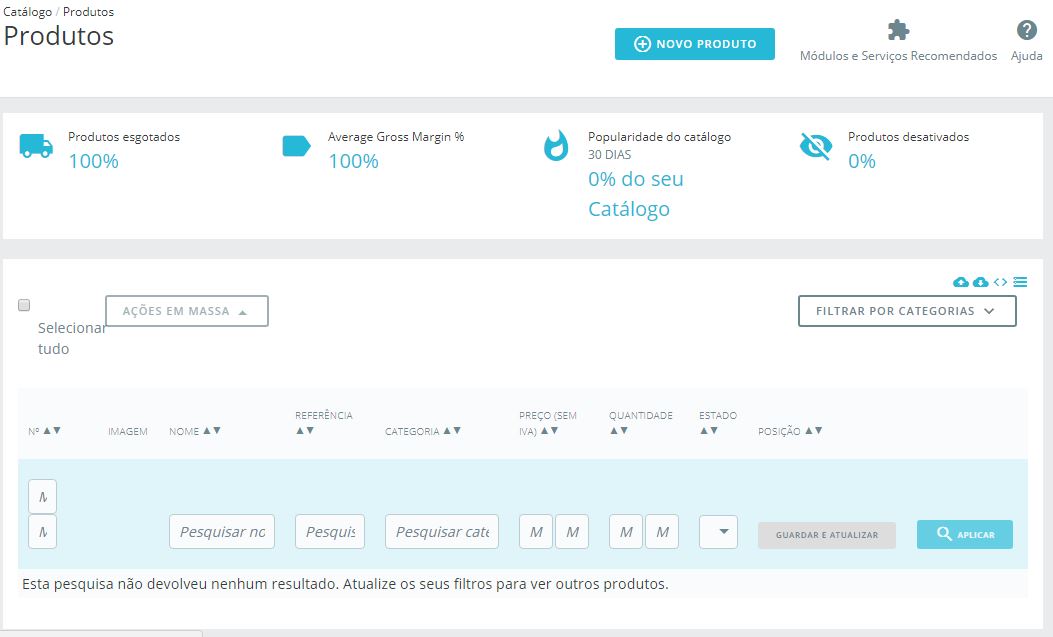Sort Estado column ascending with up arrow
Screen dimensions: 1053x637
(x=704, y=430)
